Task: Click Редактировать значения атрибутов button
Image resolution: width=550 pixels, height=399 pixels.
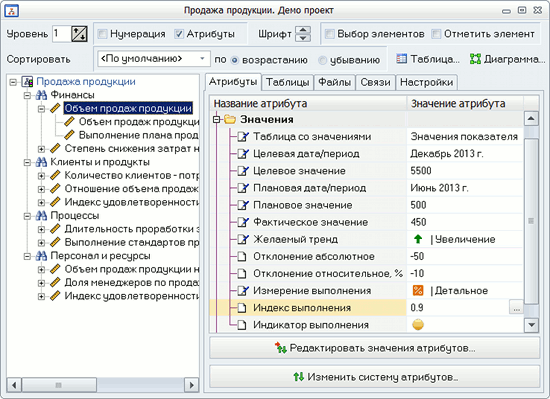Action: click(375, 348)
